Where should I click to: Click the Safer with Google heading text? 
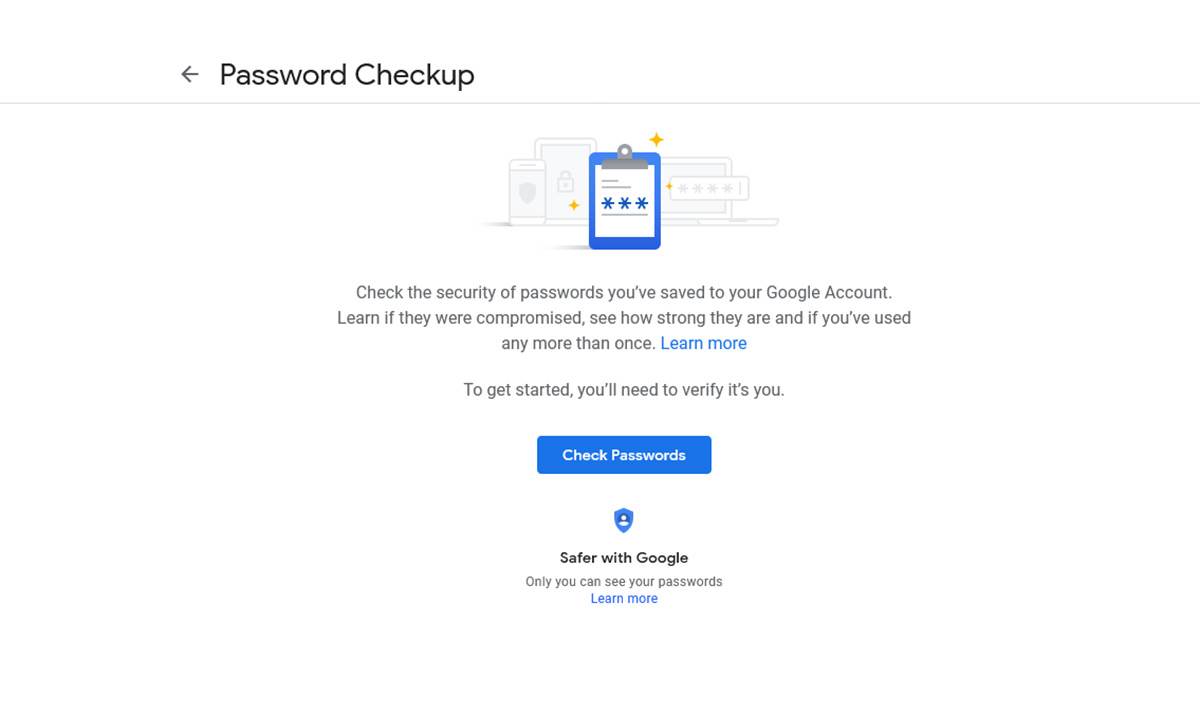pos(623,557)
